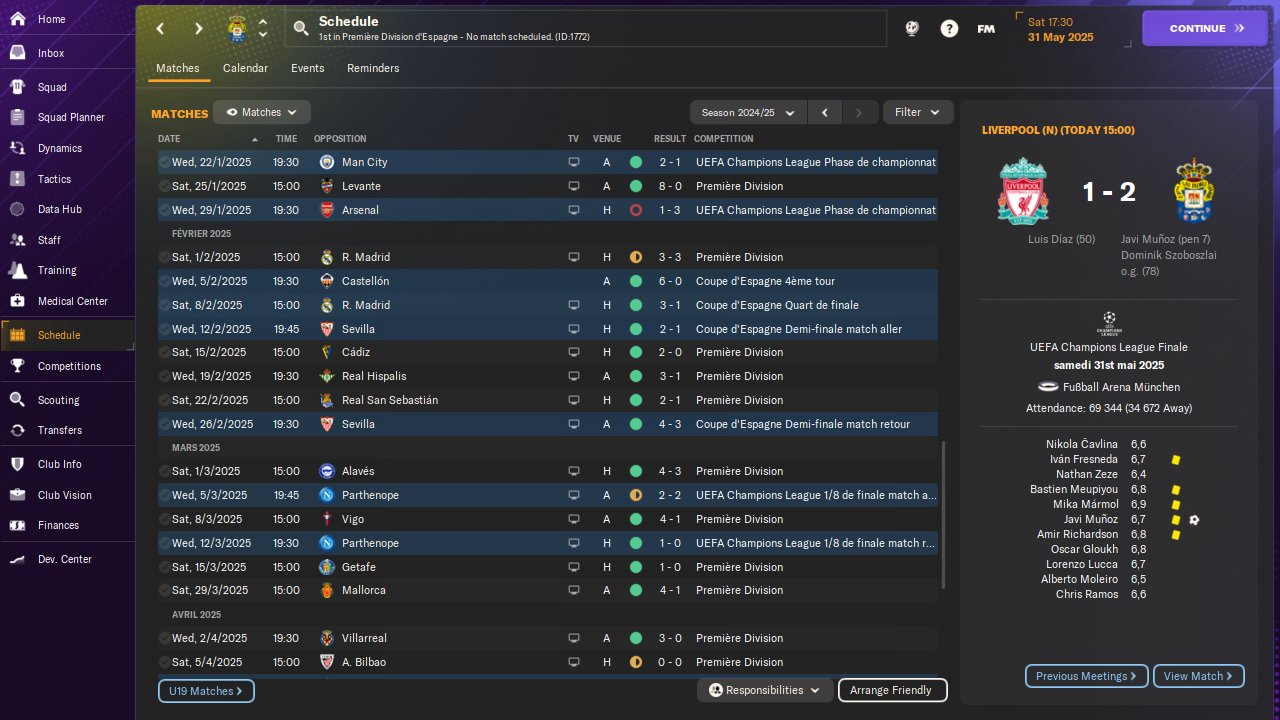Click the Las Palmas club badge in header
The image size is (1280, 720).
point(237,28)
